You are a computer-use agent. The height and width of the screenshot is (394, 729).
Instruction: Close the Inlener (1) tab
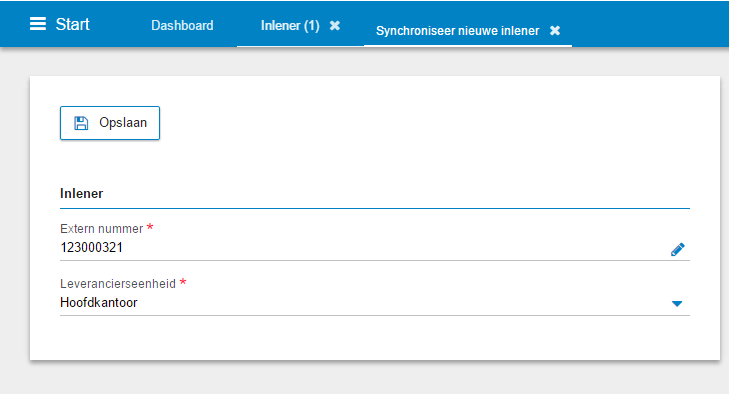click(335, 26)
